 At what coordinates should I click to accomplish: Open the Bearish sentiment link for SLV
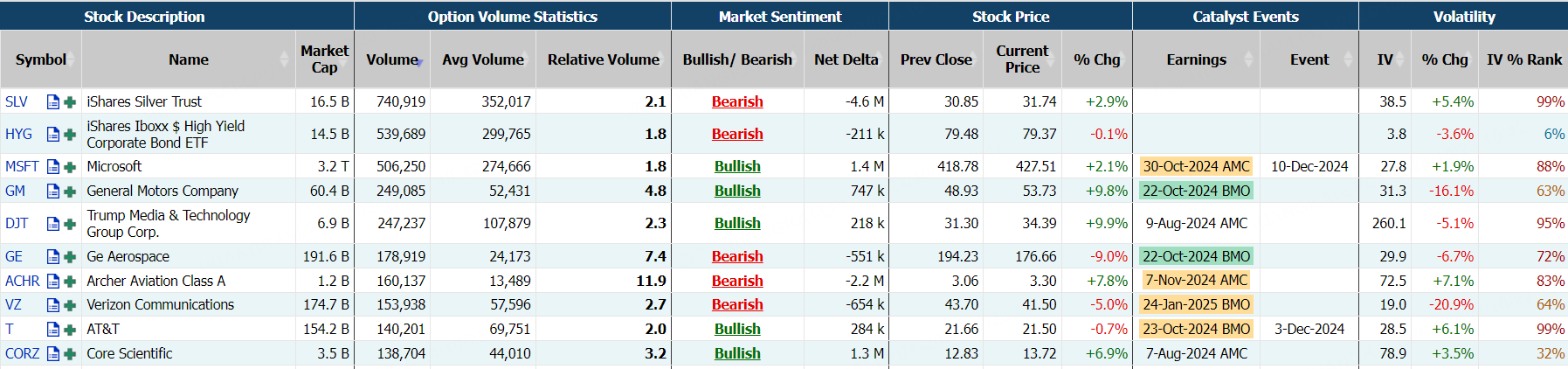pos(737,102)
